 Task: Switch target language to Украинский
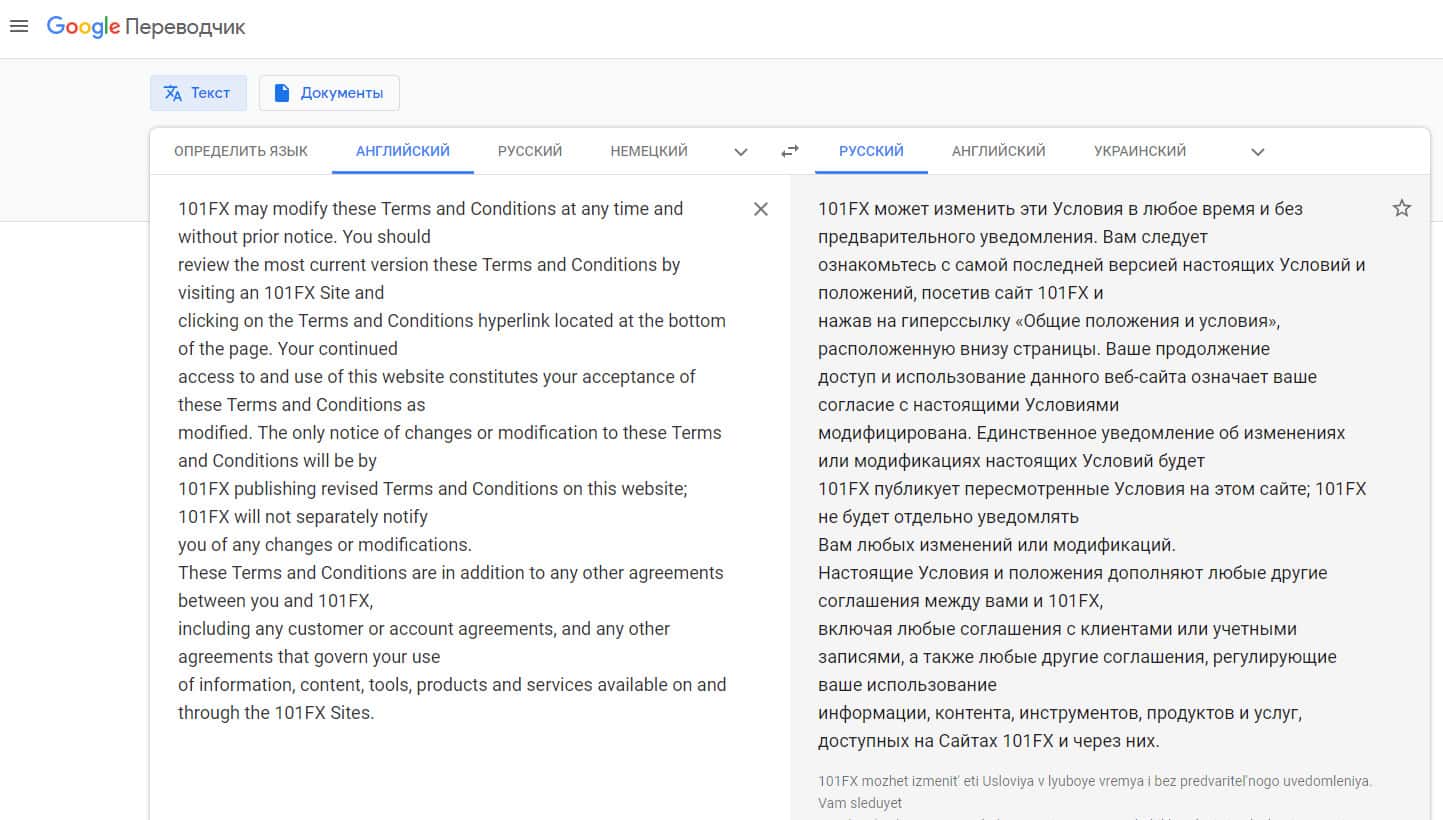[1140, 151]
